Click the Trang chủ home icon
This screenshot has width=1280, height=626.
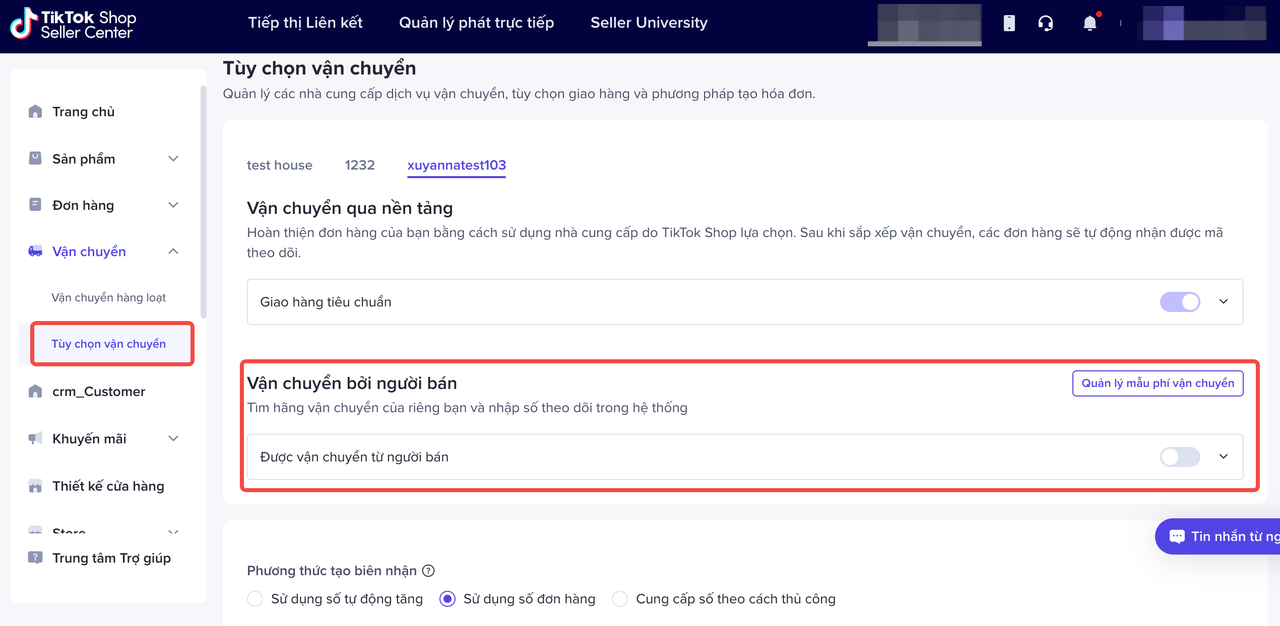[x=36, y=112]
